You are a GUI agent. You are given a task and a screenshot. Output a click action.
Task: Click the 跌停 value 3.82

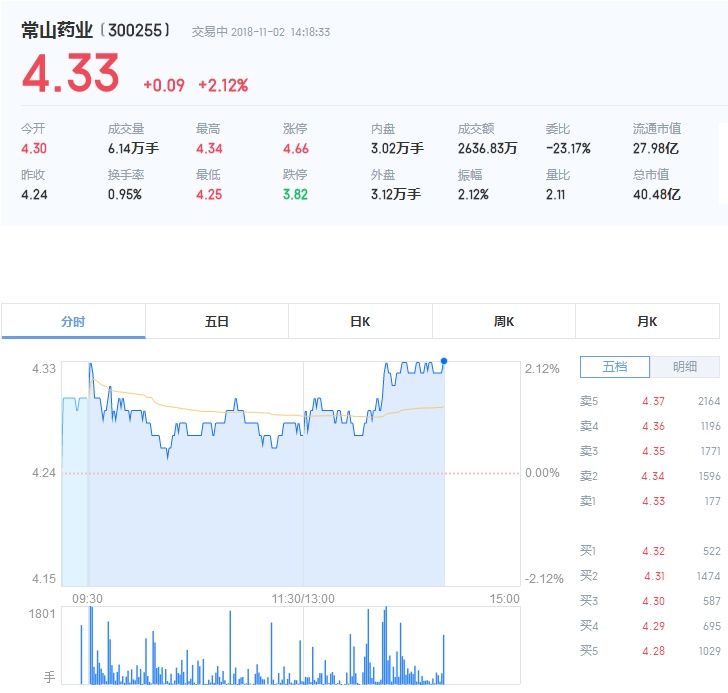tap(295, 194)
